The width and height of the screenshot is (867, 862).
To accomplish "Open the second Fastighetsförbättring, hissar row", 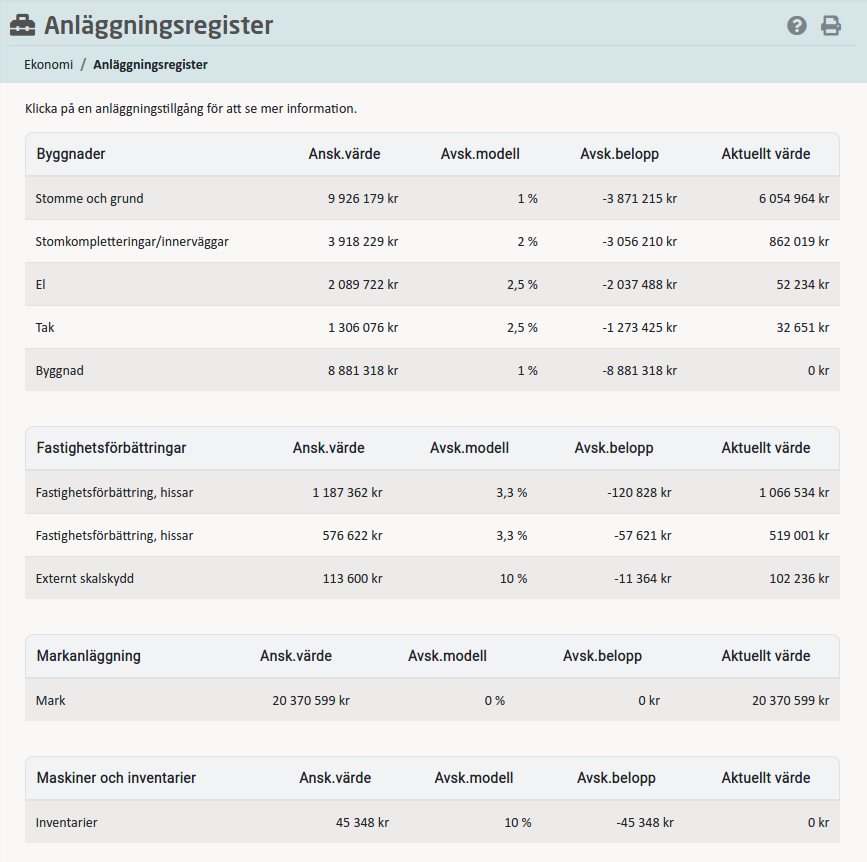I will [114, 536].
